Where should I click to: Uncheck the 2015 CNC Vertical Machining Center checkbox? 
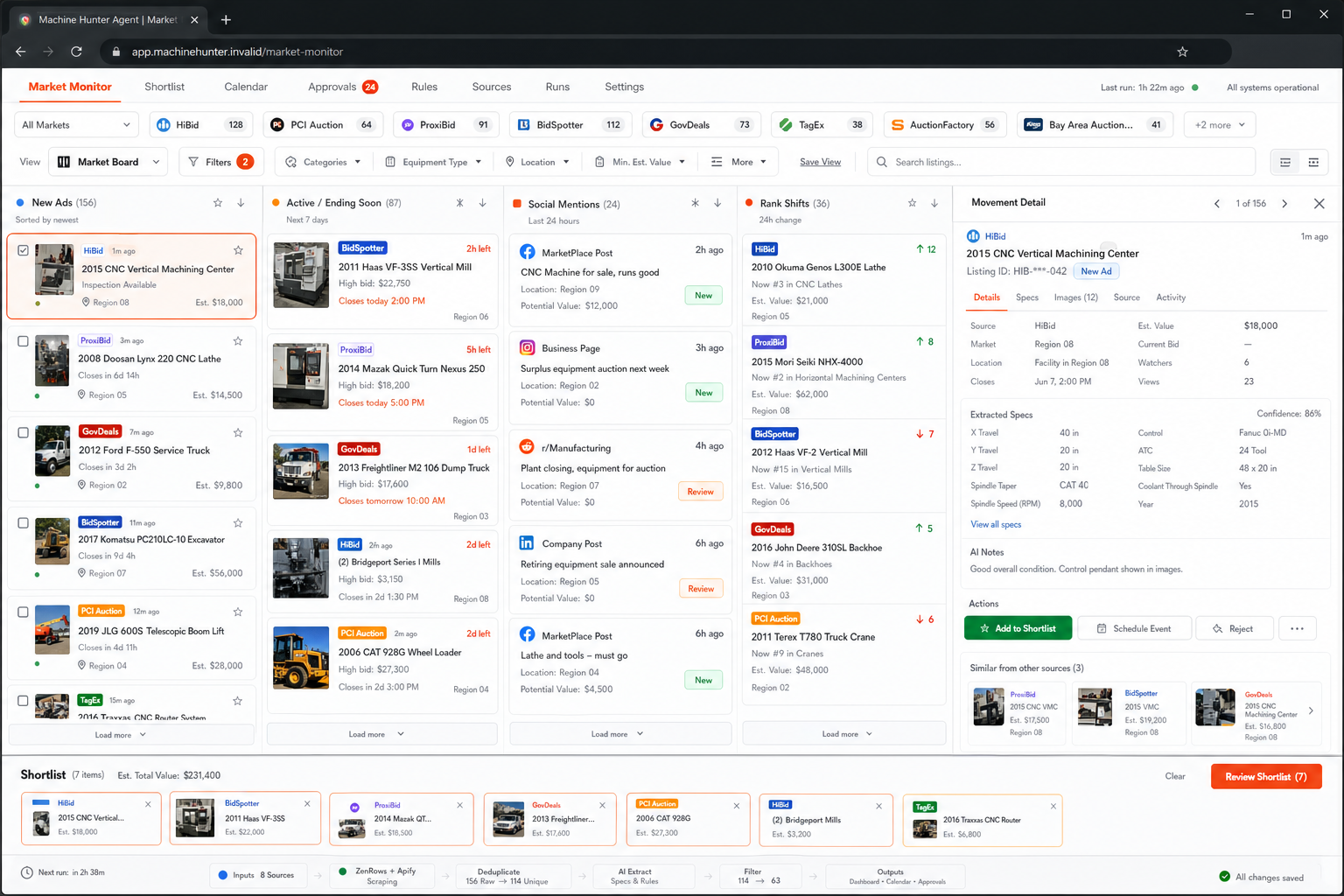pyautogui.click(x=23, y=250)
